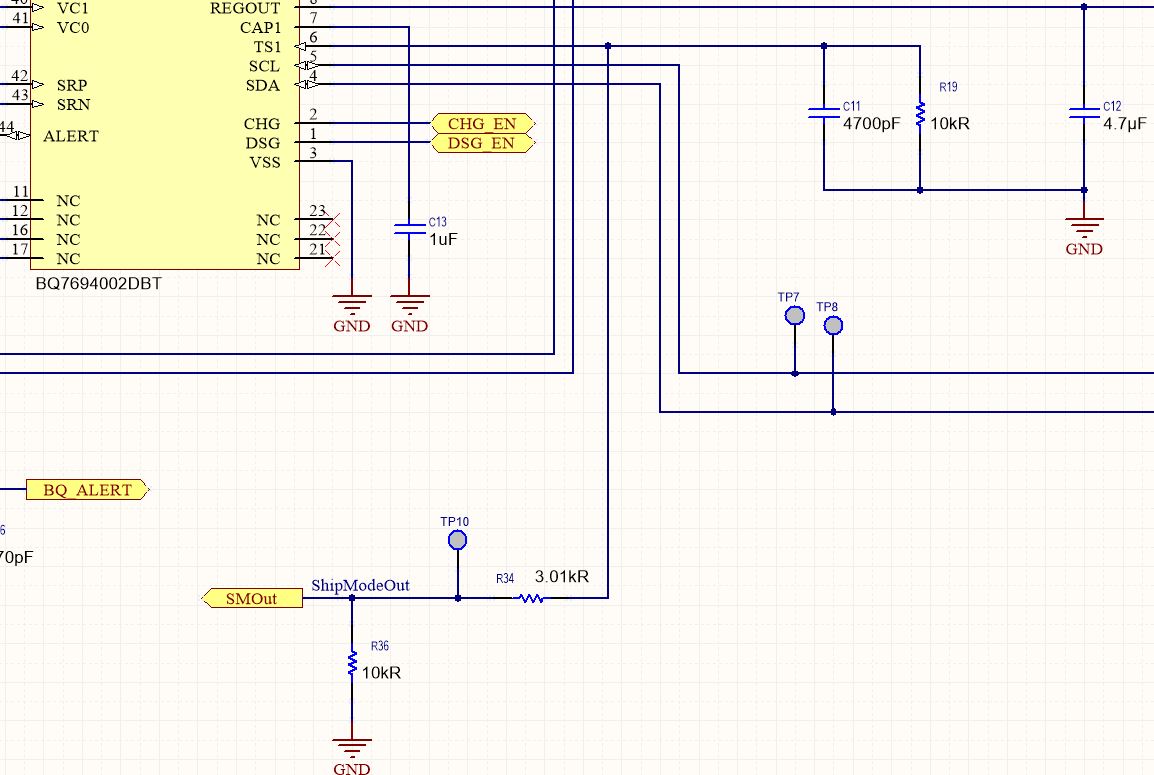Click the C12 designator label
Screen dimensions: 1154x775
point(1112,106)
